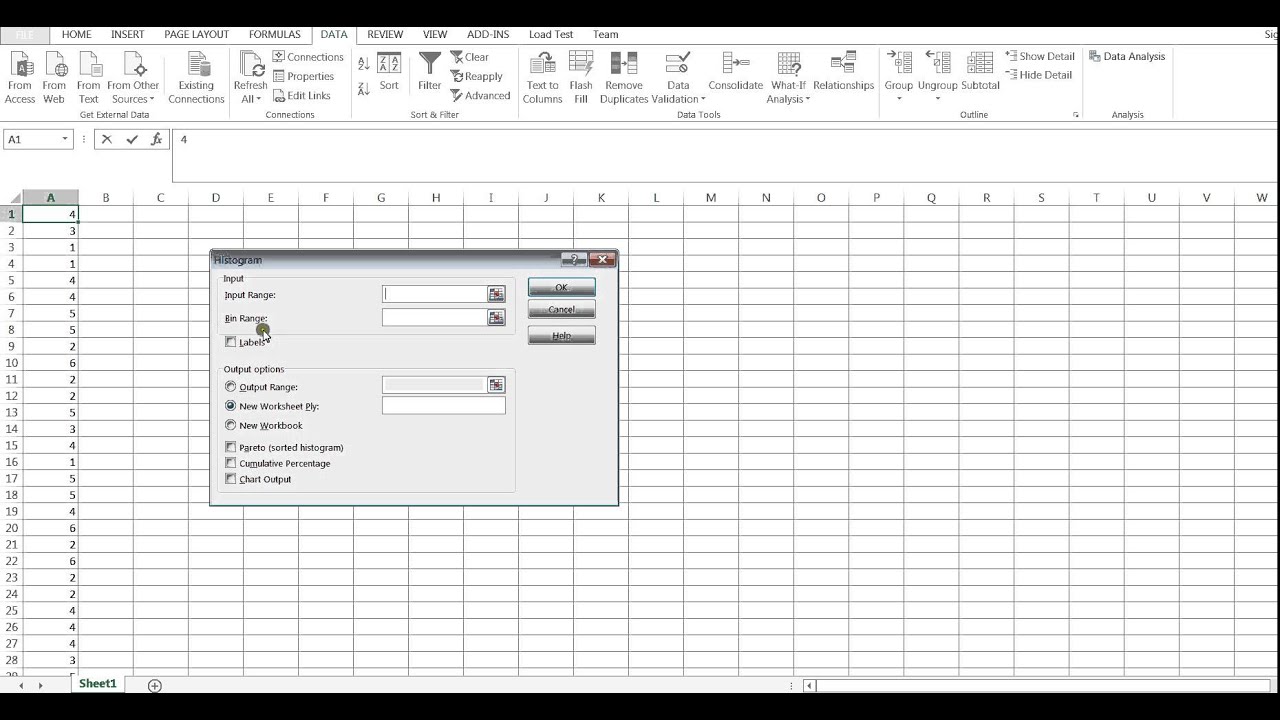Click Remove Duplicates

click(624, 78)
